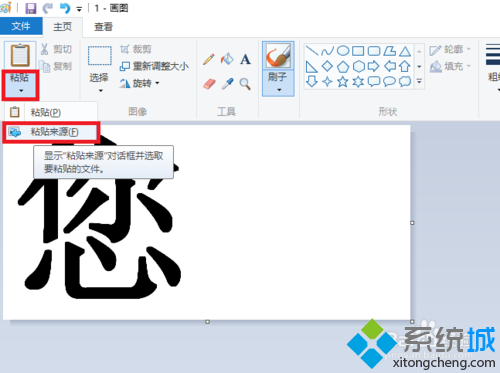Screen dimensions: 500x373
Task: Select the Color picker eyedropper tool
Action: [x=227, y=84]
